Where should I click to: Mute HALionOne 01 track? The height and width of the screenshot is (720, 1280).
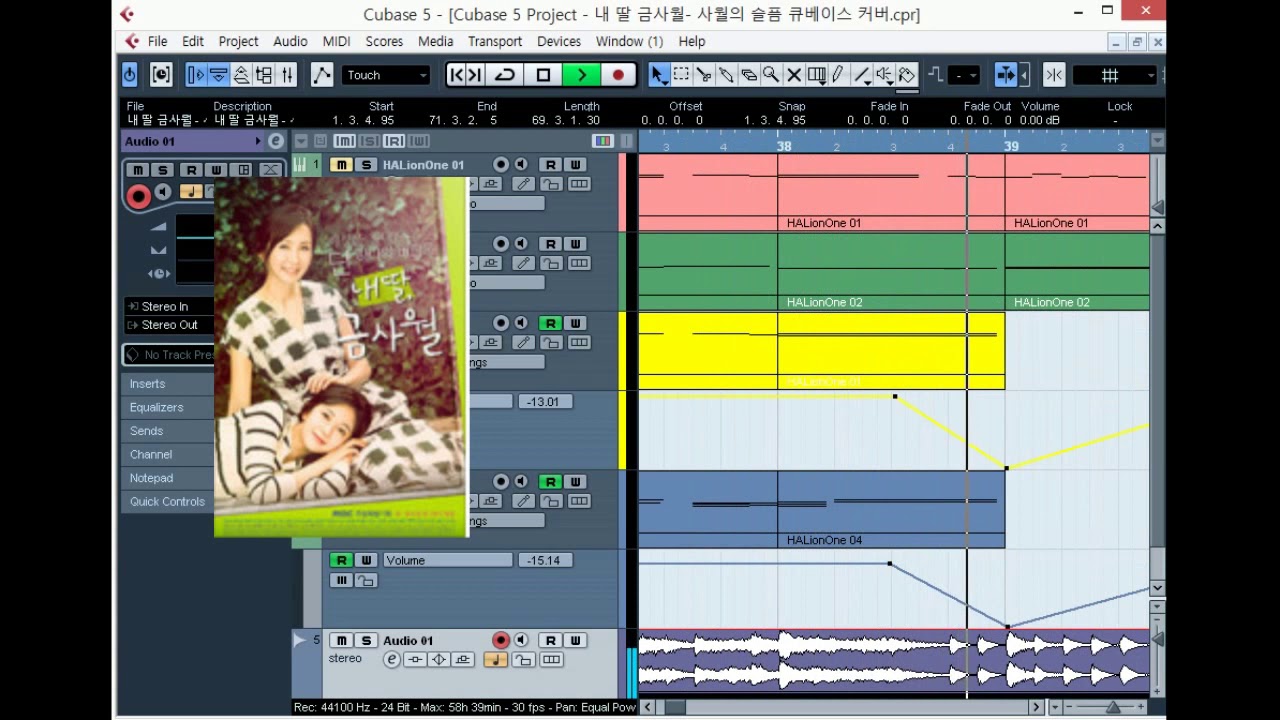pyautogui.click(x=342, y=165)
